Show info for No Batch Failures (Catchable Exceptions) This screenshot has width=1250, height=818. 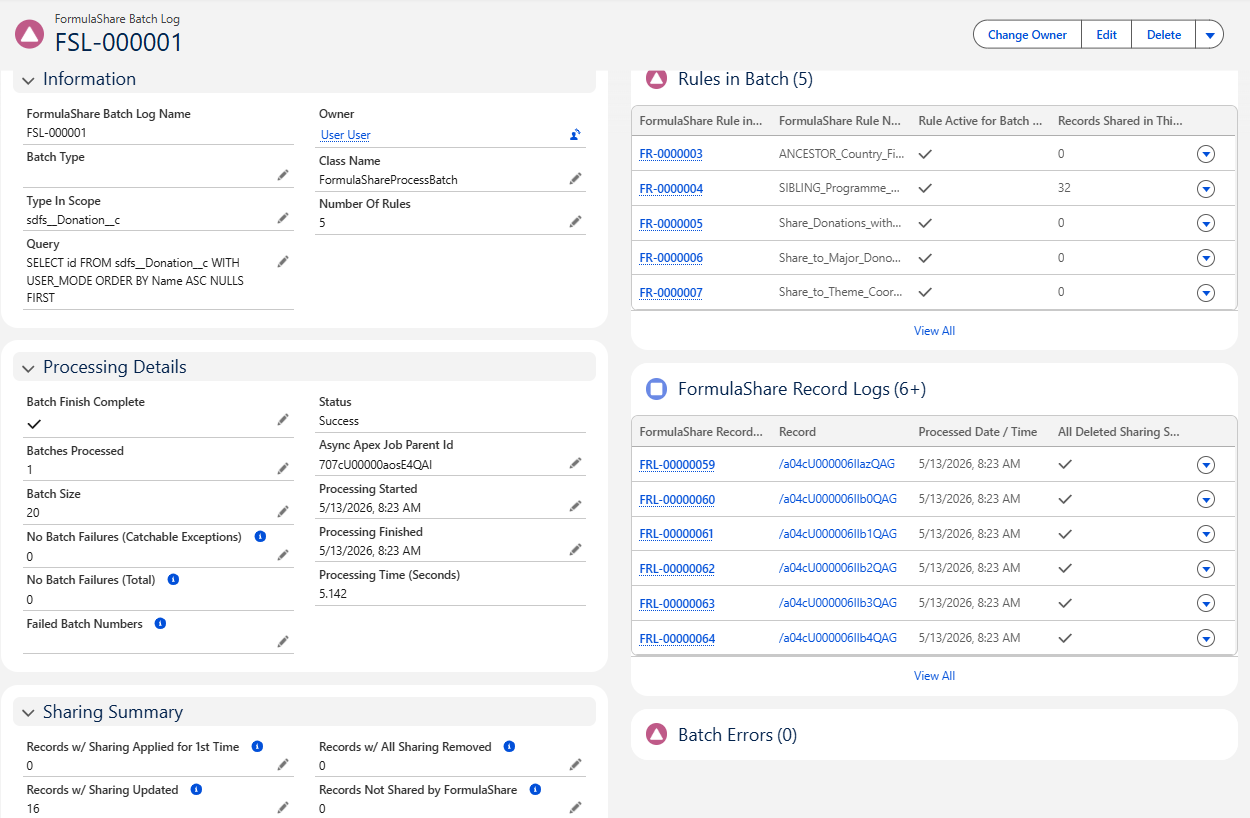point(260,537)
